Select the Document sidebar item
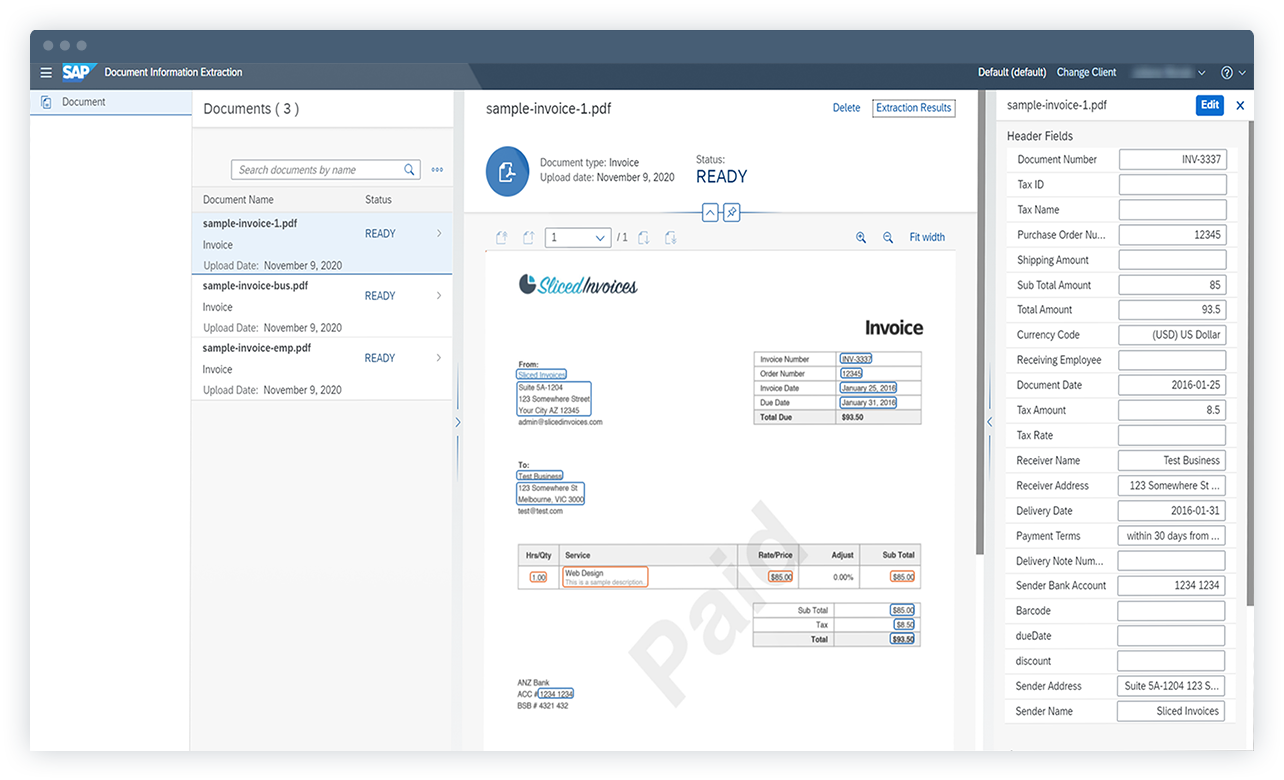 [x=84, y=102]
